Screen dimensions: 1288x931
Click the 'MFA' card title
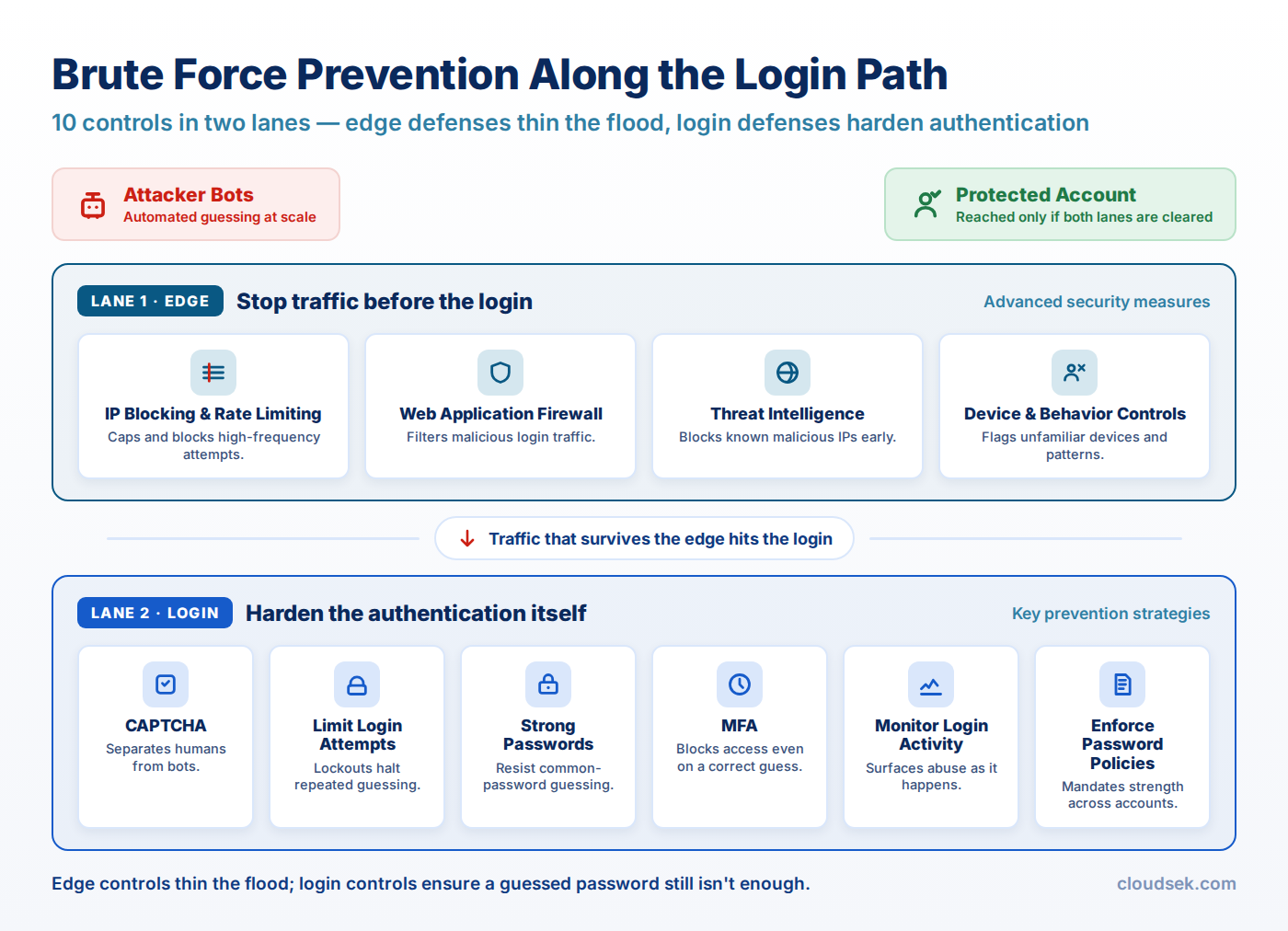point(740,726)
